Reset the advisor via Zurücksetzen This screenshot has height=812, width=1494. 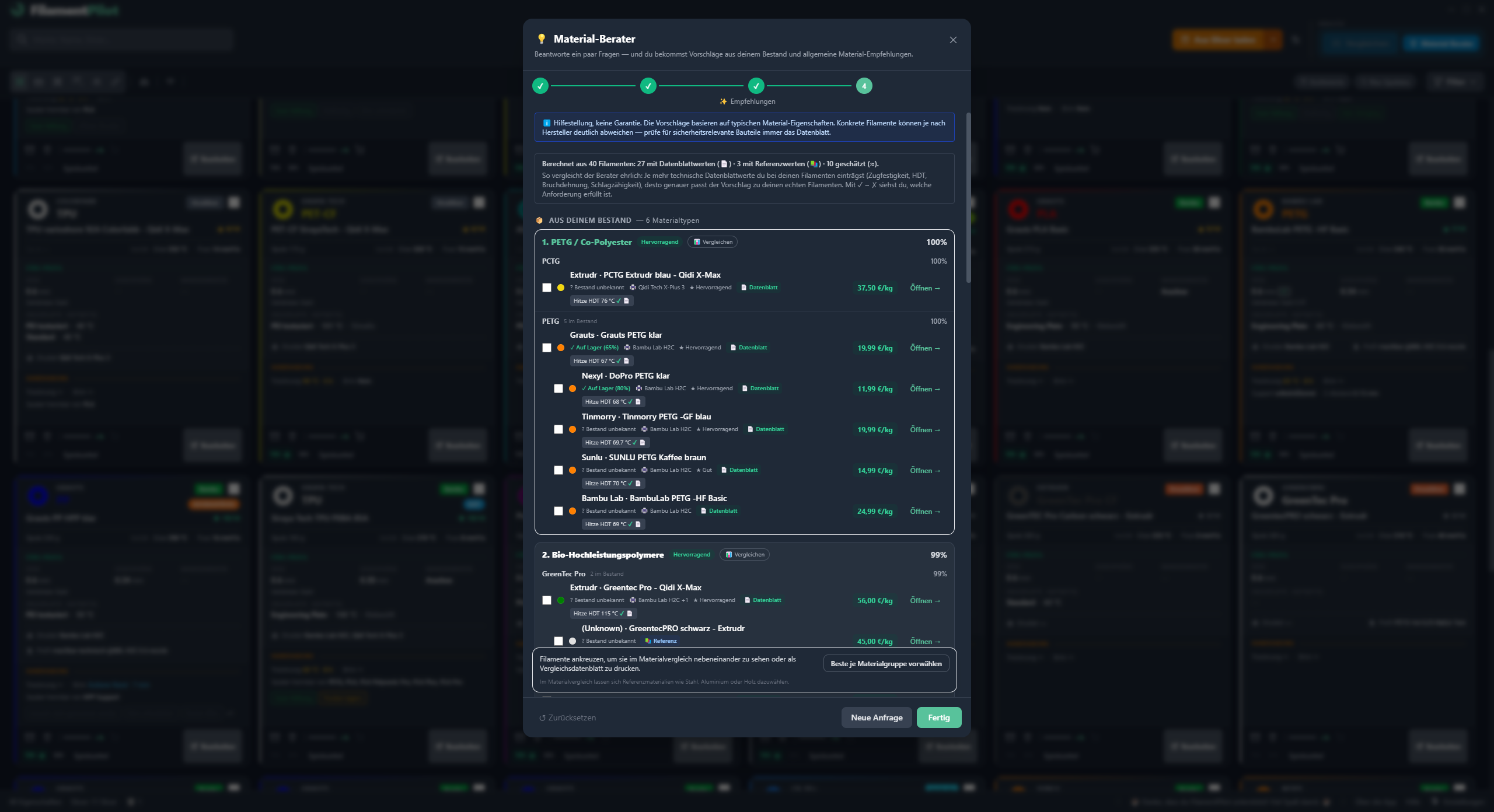point(567,717)
